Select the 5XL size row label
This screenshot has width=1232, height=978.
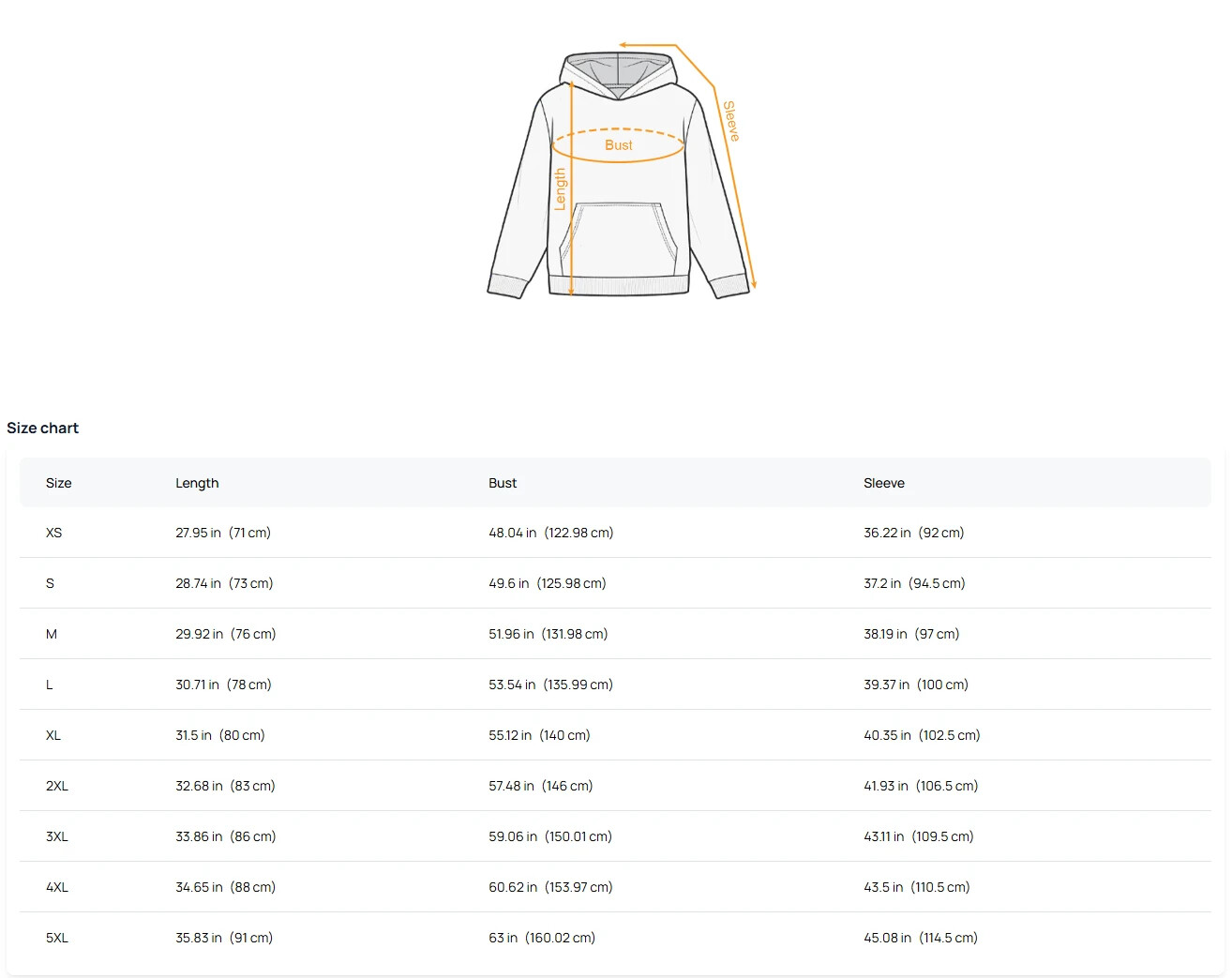[57, 938]
